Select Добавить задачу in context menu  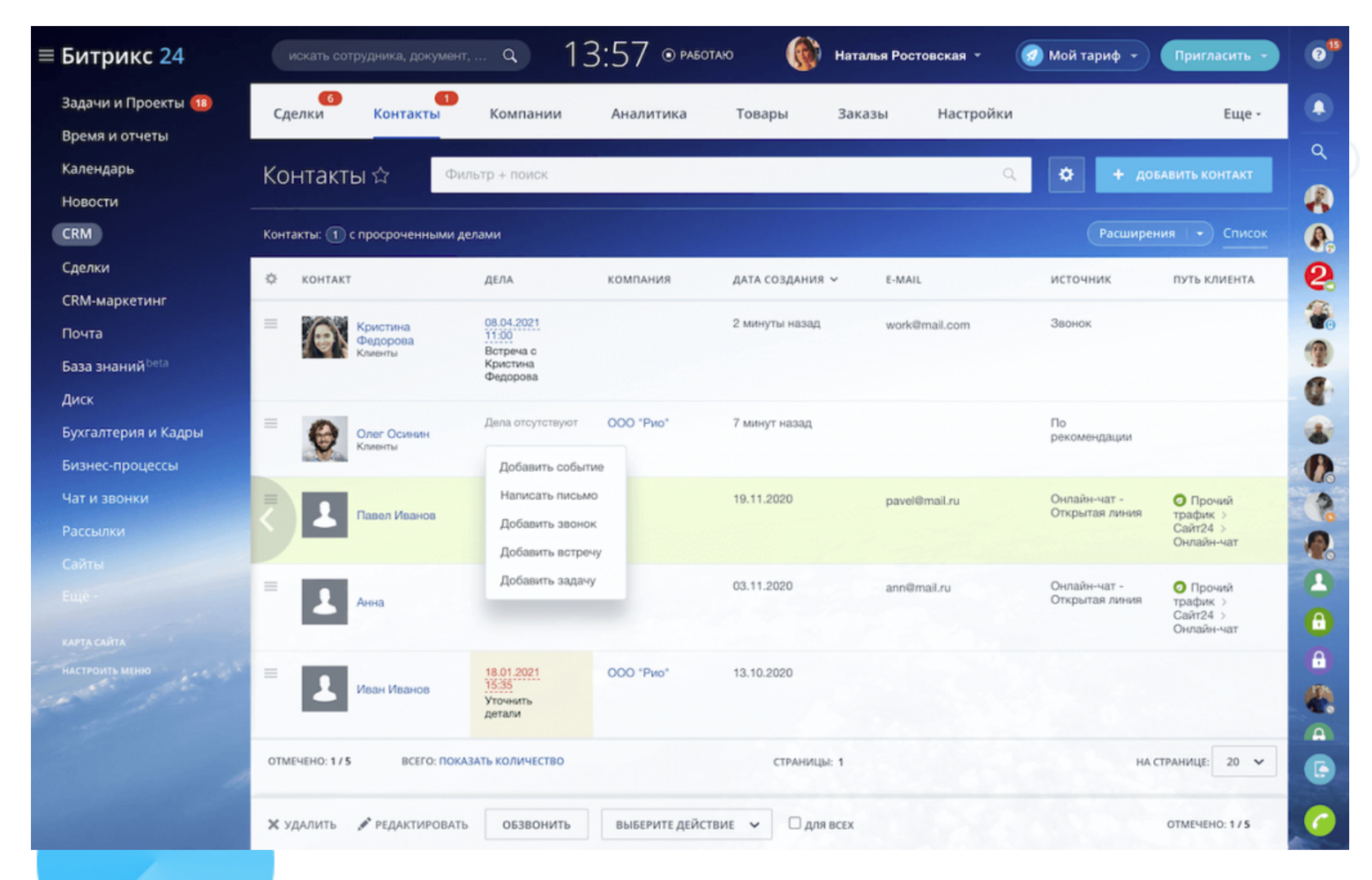click(548, 581)
